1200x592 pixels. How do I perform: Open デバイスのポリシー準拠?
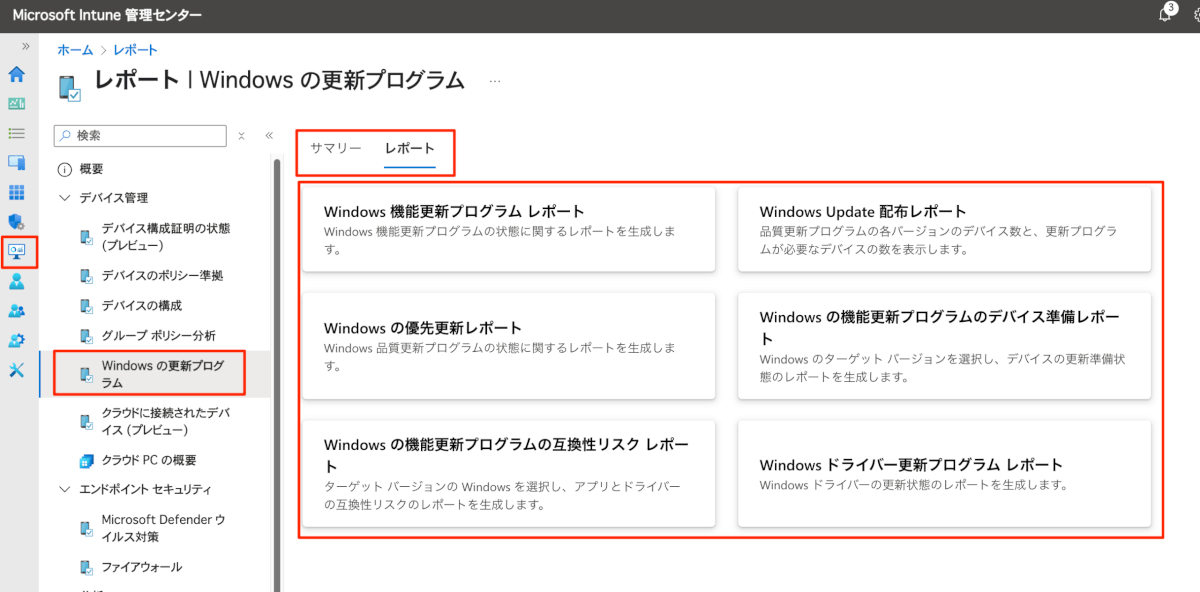162,275
